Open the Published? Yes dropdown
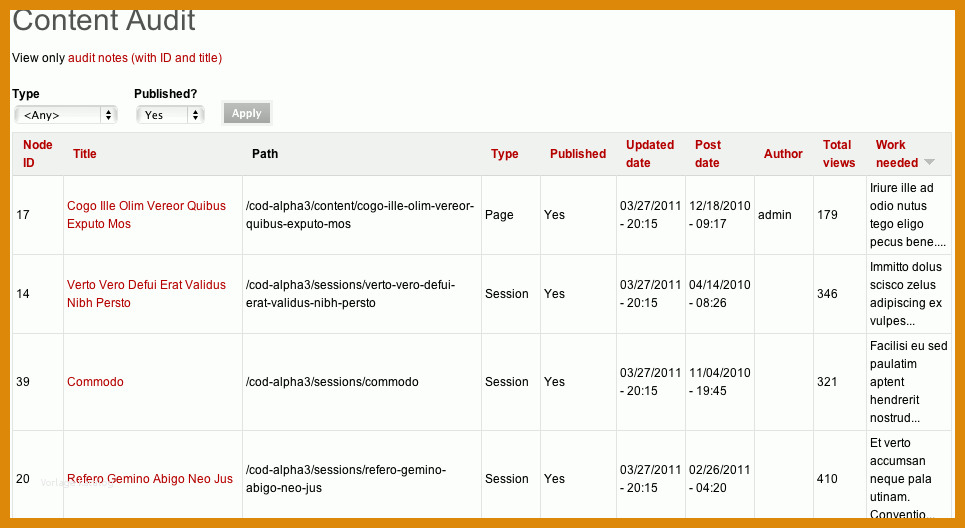 coord(170,115)
